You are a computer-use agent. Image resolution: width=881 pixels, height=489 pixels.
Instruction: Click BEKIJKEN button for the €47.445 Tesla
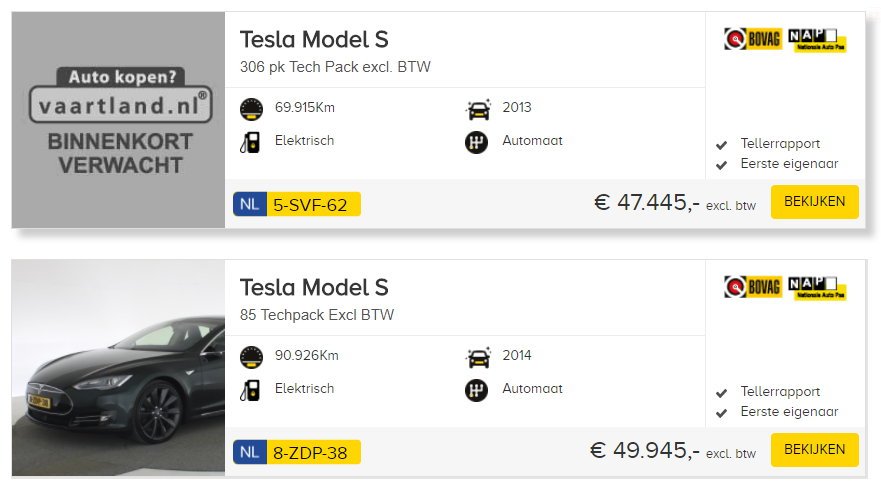click(x=815, y=202)
